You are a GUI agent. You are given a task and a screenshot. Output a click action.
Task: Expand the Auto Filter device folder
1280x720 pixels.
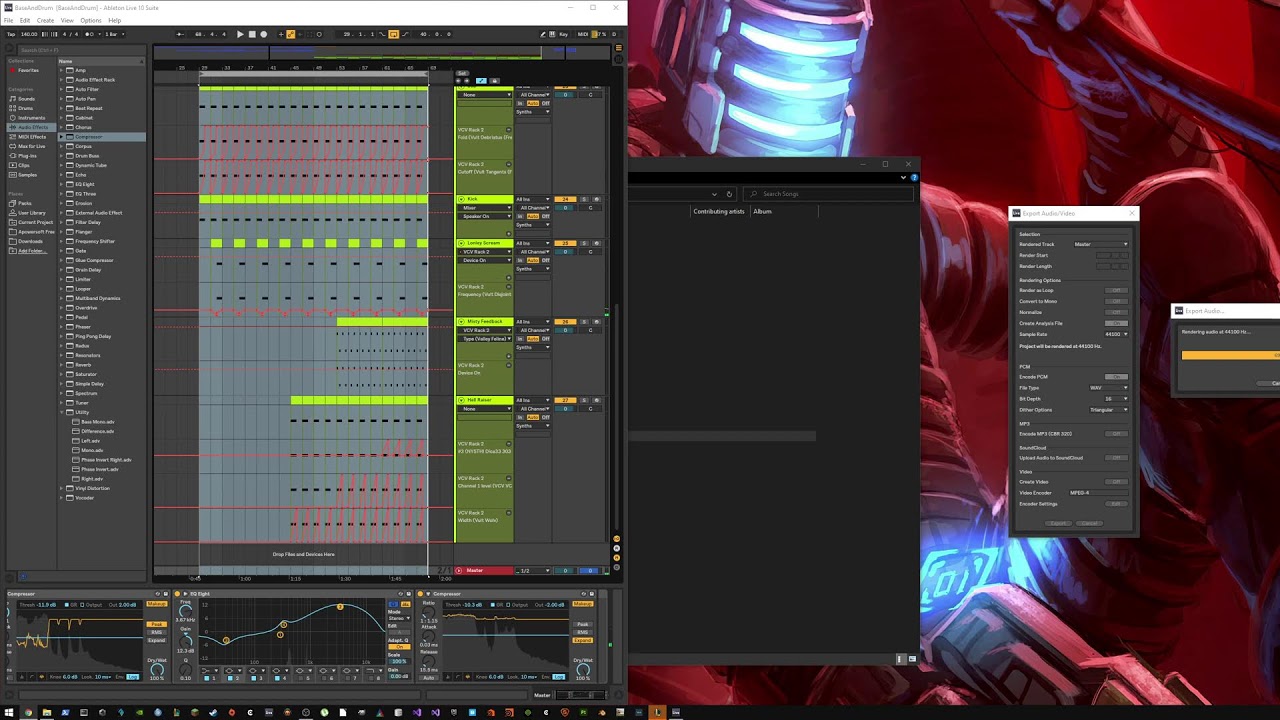(62, 89)
